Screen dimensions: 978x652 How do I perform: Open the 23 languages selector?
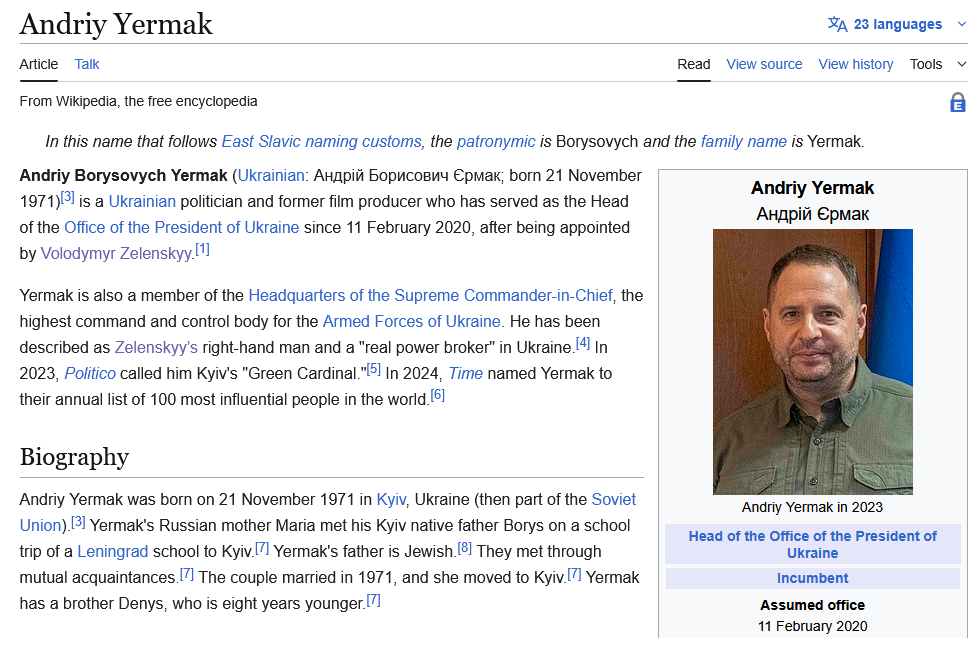click(x=897, y=24)
